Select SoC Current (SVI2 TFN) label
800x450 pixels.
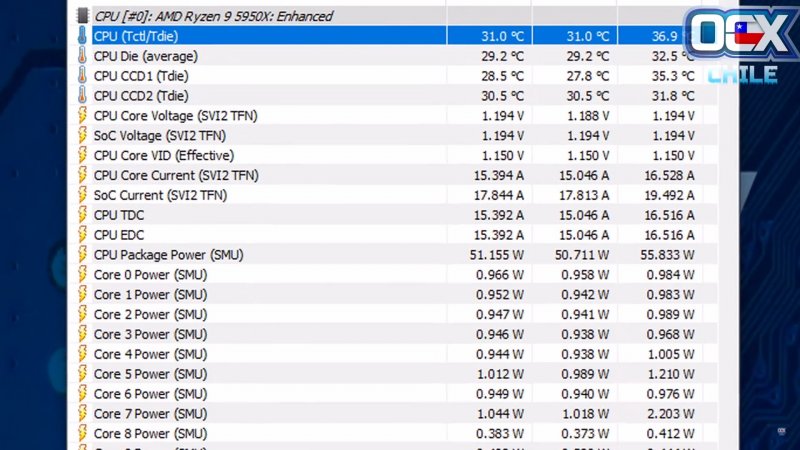click(160, 195)
